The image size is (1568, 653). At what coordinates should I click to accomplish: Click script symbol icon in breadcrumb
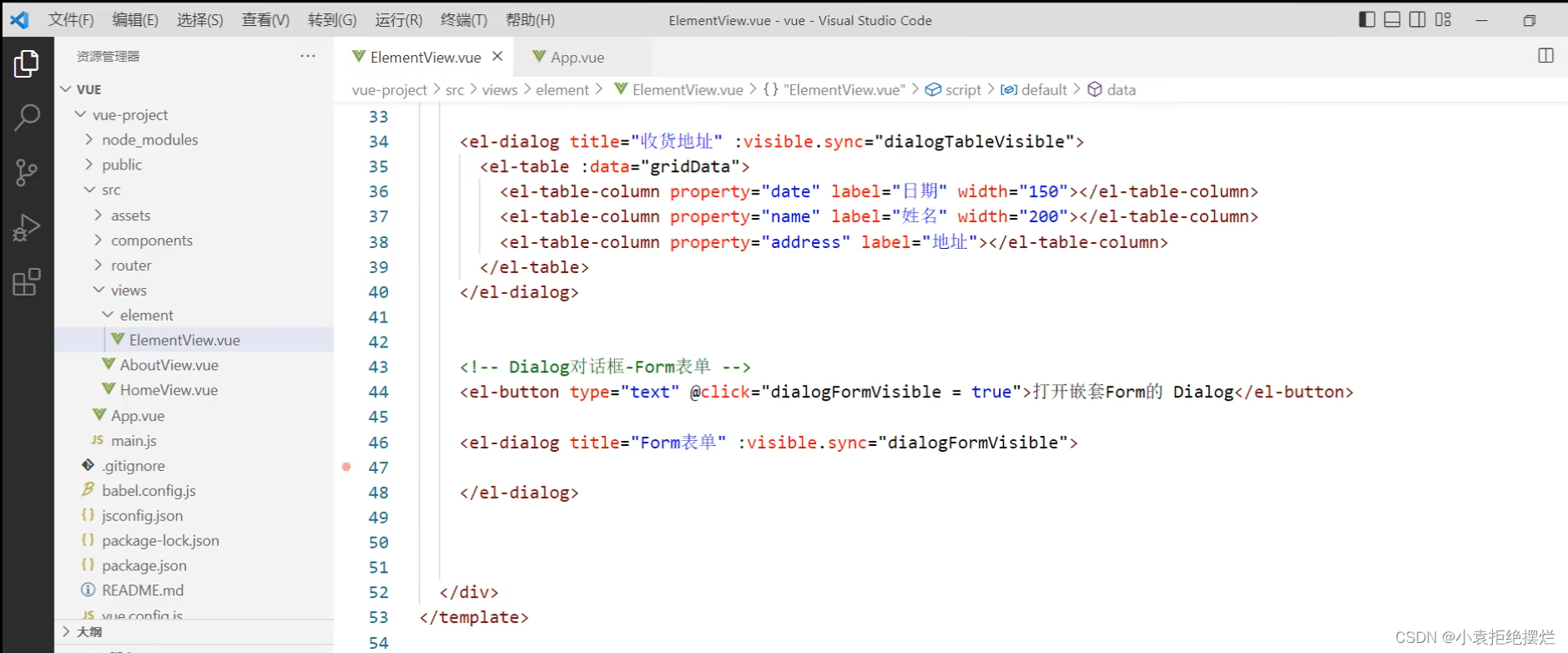933,89
